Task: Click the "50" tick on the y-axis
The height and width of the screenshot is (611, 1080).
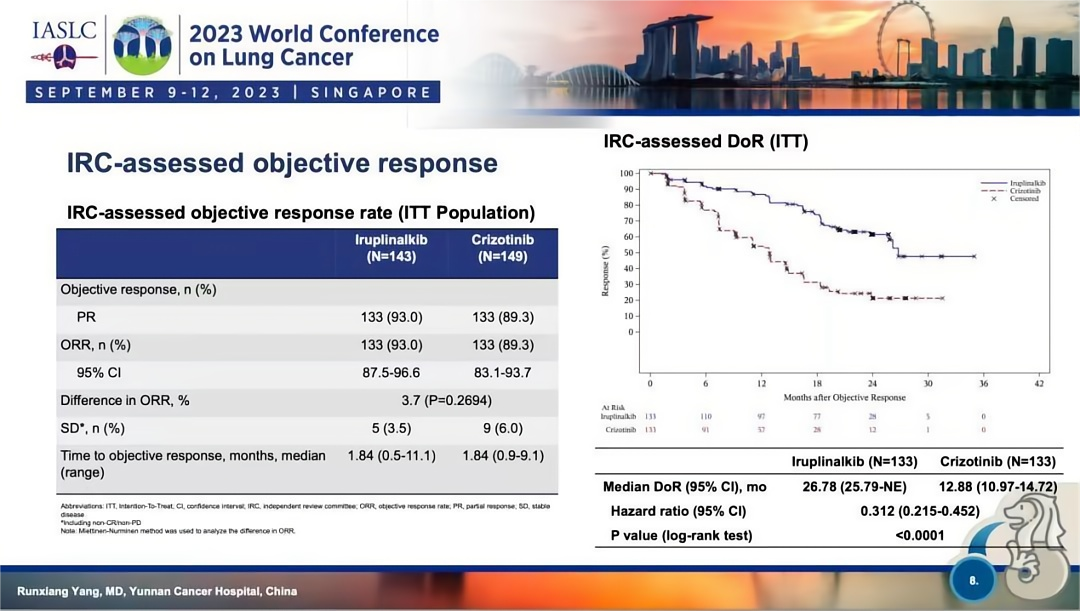Action: click(628, 253)
